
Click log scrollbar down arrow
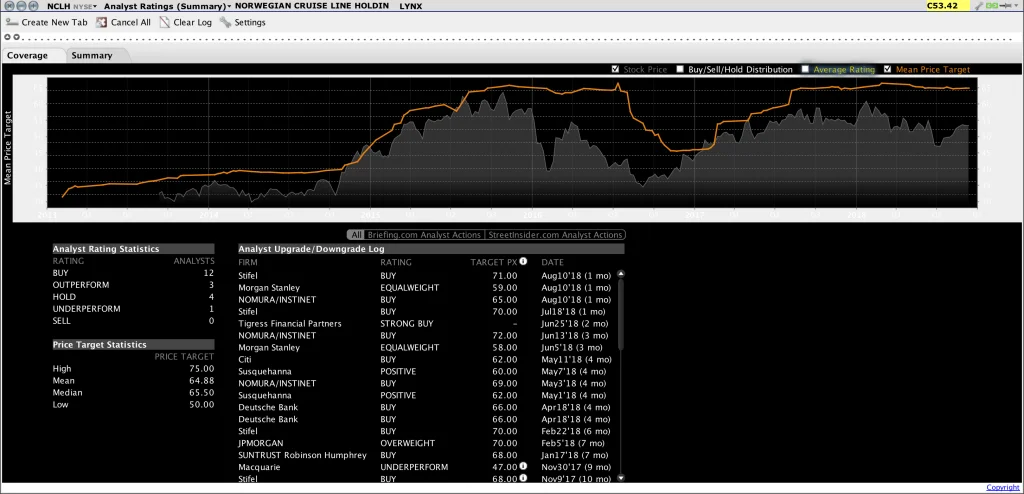click(620, 478)
